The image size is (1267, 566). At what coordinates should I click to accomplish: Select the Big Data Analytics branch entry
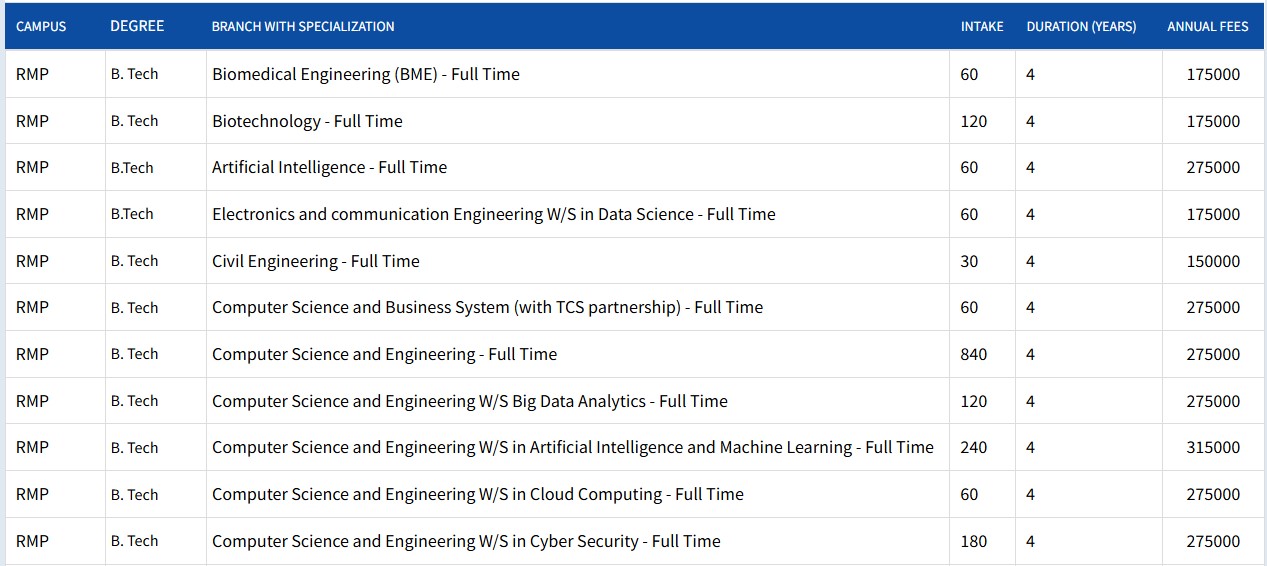pyautogui.click(x=470, y=401)
